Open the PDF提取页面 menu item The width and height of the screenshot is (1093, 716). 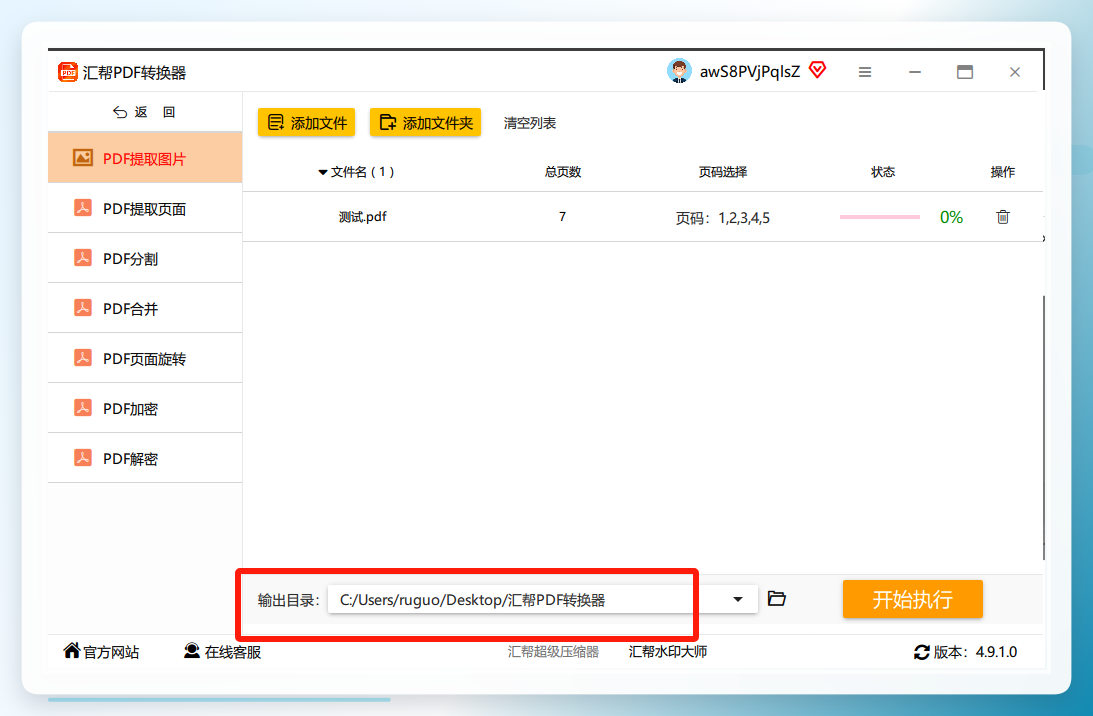(x=145, y=208)
